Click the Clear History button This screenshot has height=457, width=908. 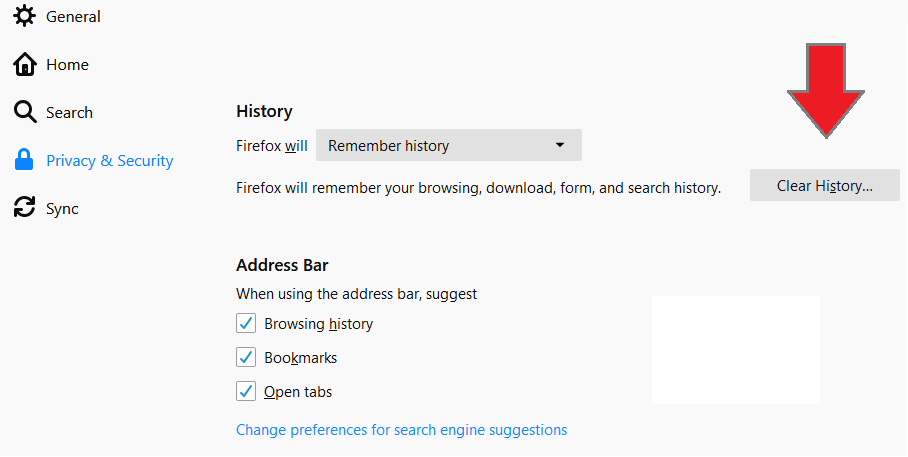point(825,185)
